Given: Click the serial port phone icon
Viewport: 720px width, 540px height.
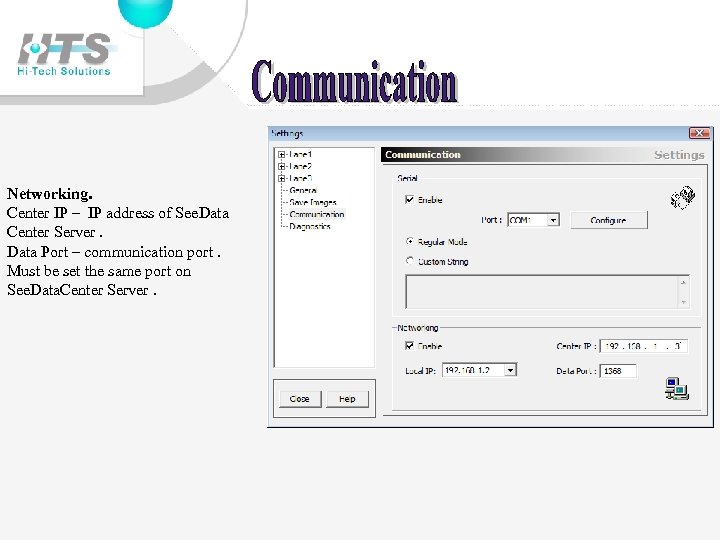Looking at the screenshot, I should coord(683,197).
